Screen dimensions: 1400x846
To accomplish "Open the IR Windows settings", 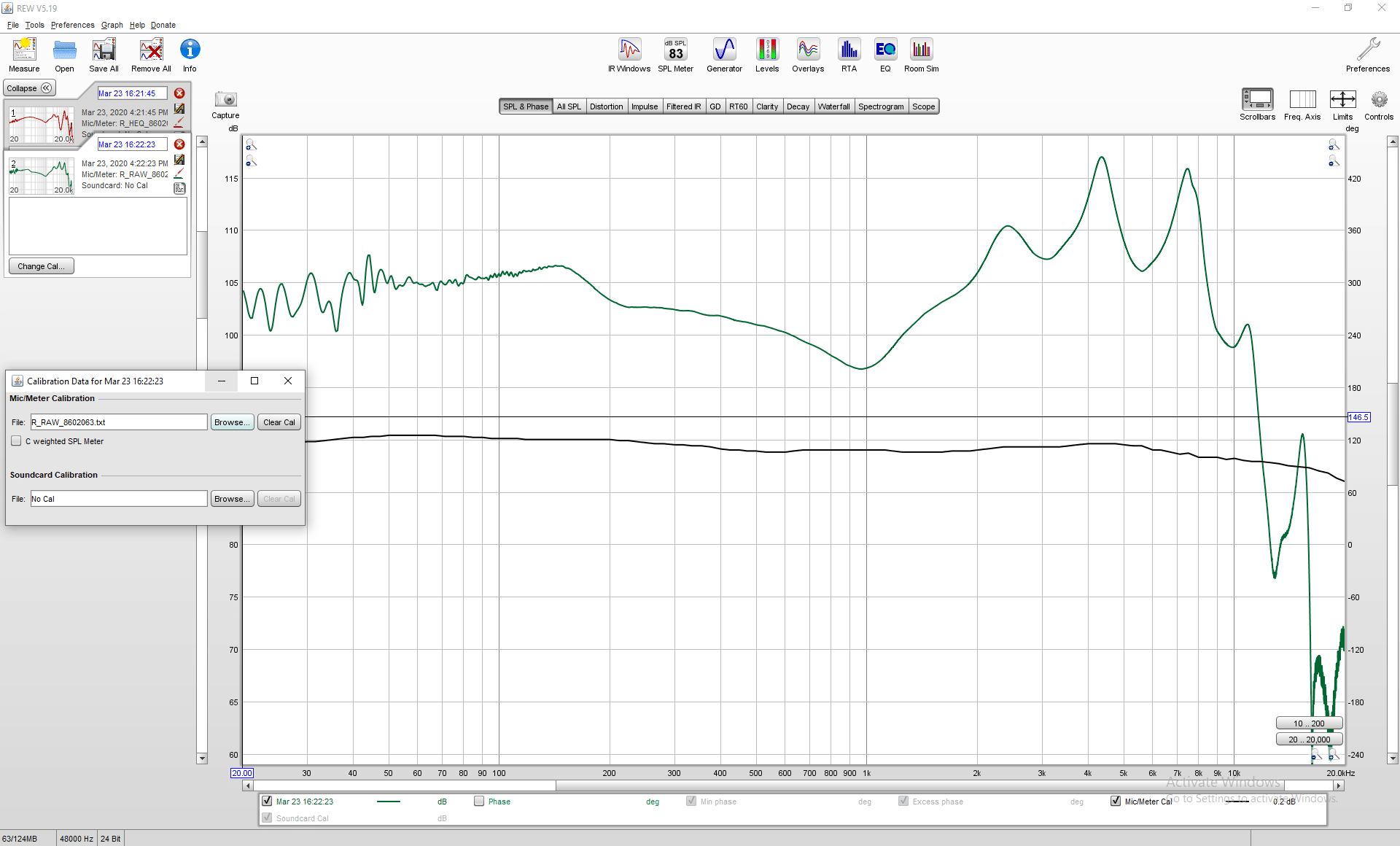I will pos(629,55).
